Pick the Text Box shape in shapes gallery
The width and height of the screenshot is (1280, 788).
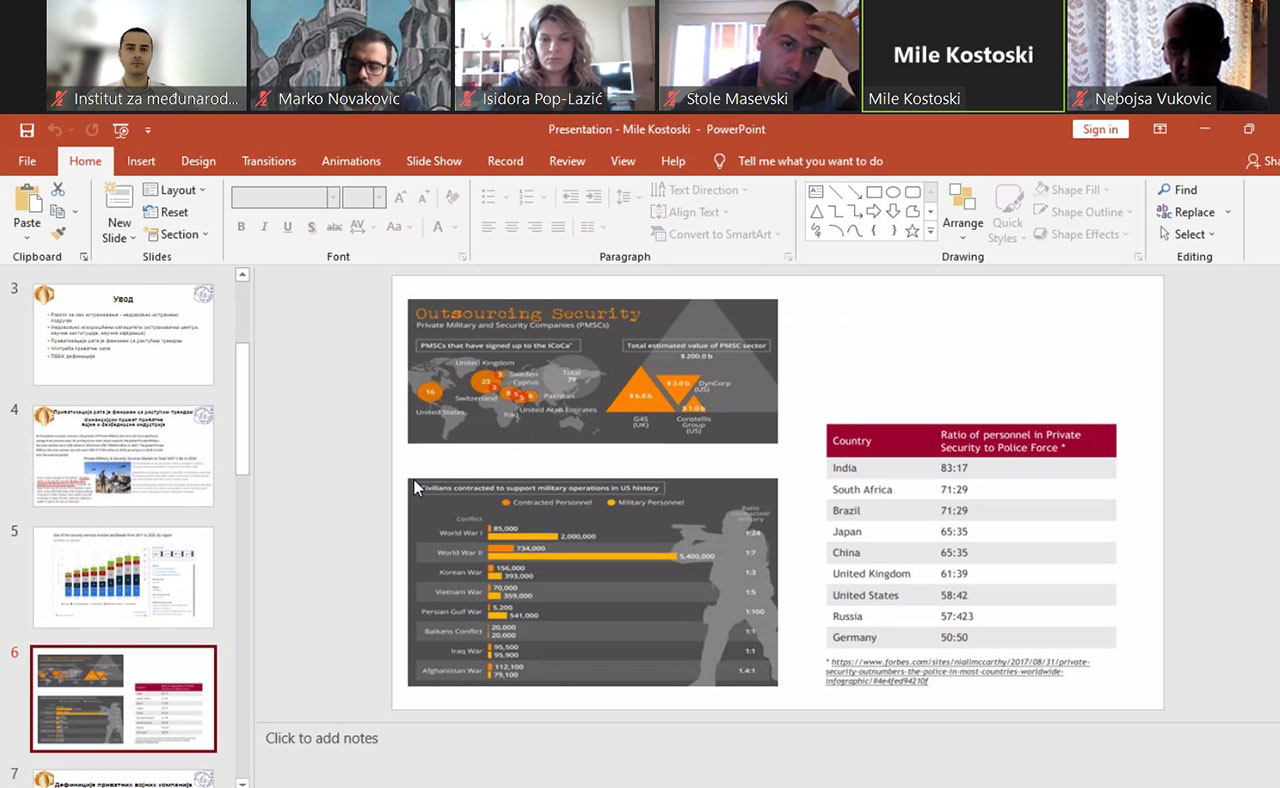pyautogui.click(x=816, y=192)
